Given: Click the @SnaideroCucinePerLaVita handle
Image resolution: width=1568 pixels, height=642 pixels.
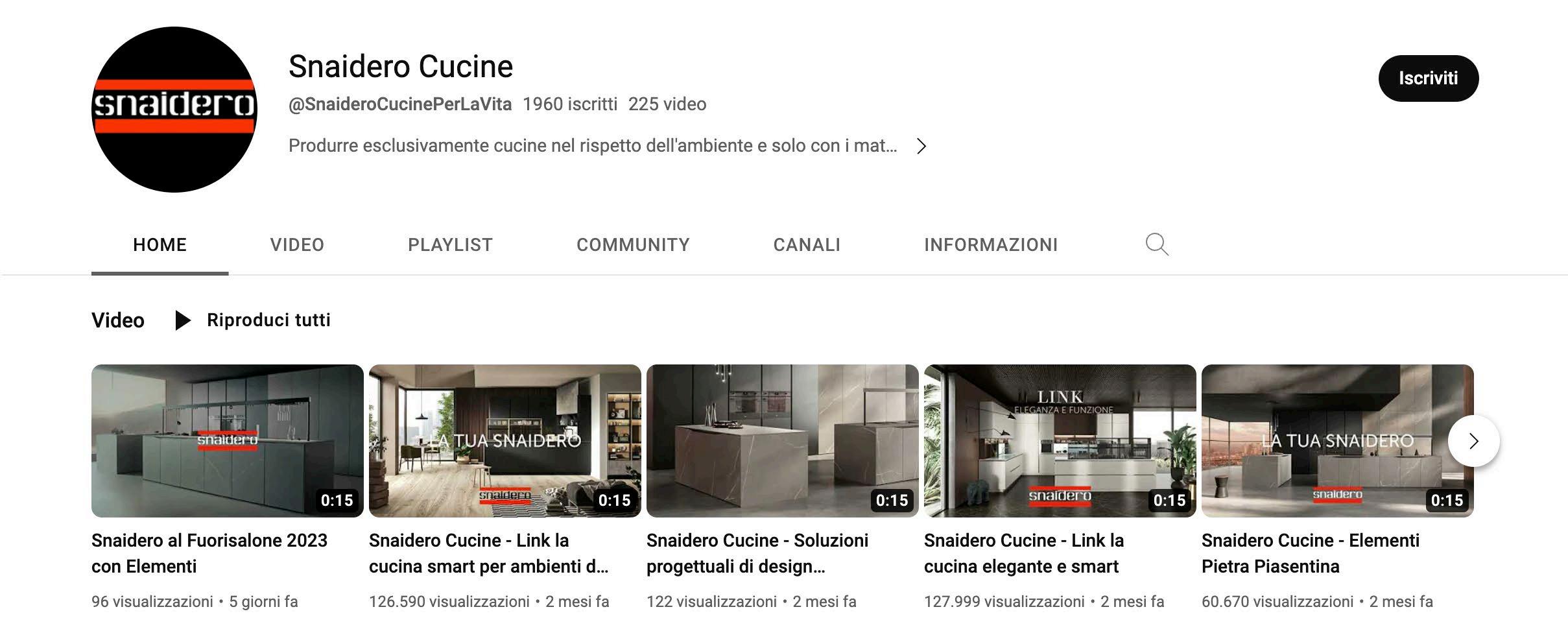Looking at the screenshot, I should pyautogui.click(x=400, y=104).
